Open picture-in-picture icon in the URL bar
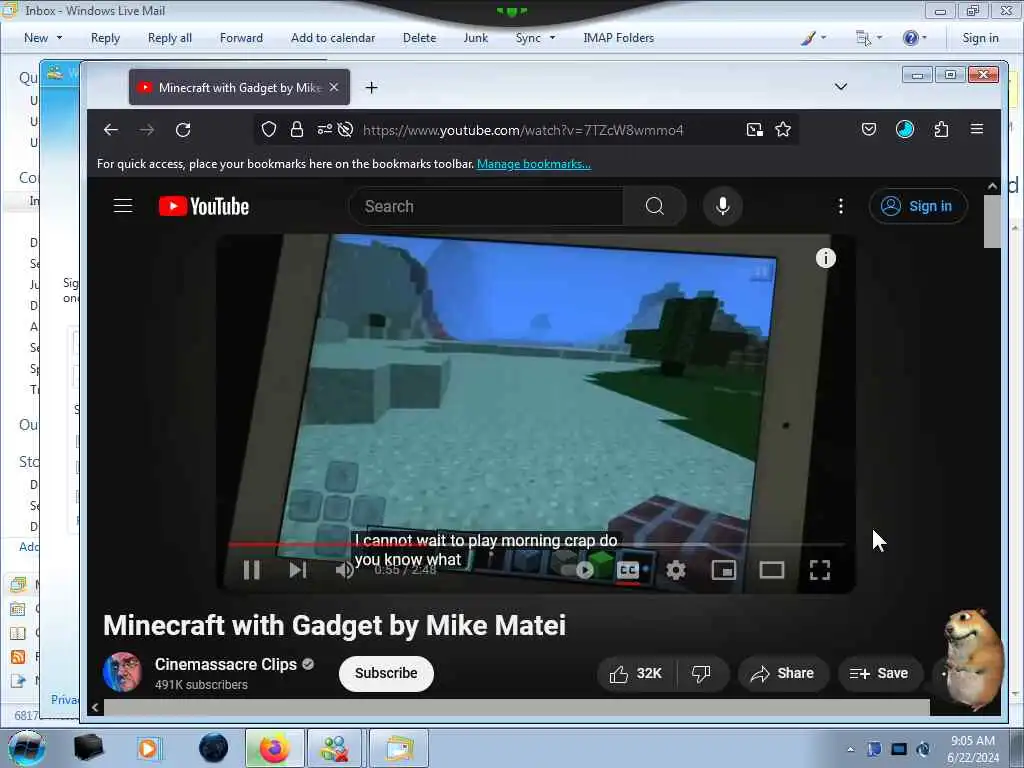Image resolution: width=1024 pixels, height=768 pixels. click(755, 129)
